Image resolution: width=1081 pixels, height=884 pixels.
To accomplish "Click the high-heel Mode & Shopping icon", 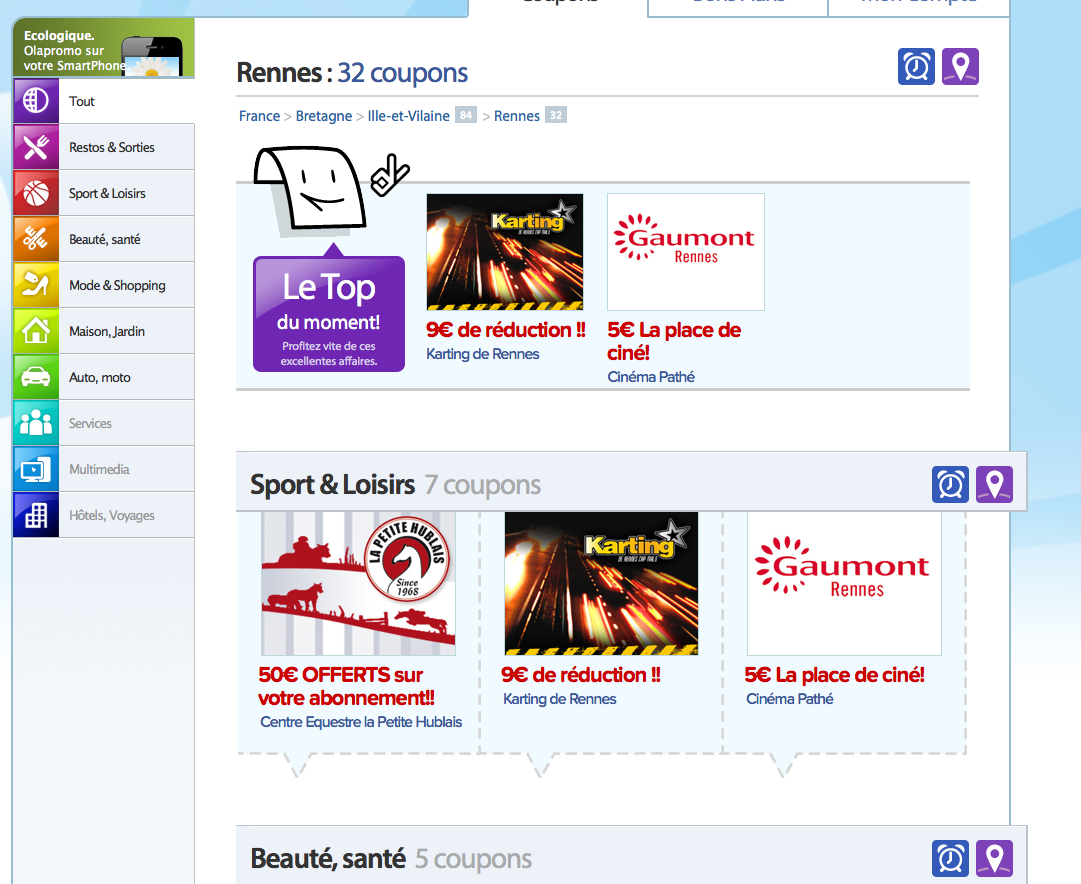I will point(36,285).
